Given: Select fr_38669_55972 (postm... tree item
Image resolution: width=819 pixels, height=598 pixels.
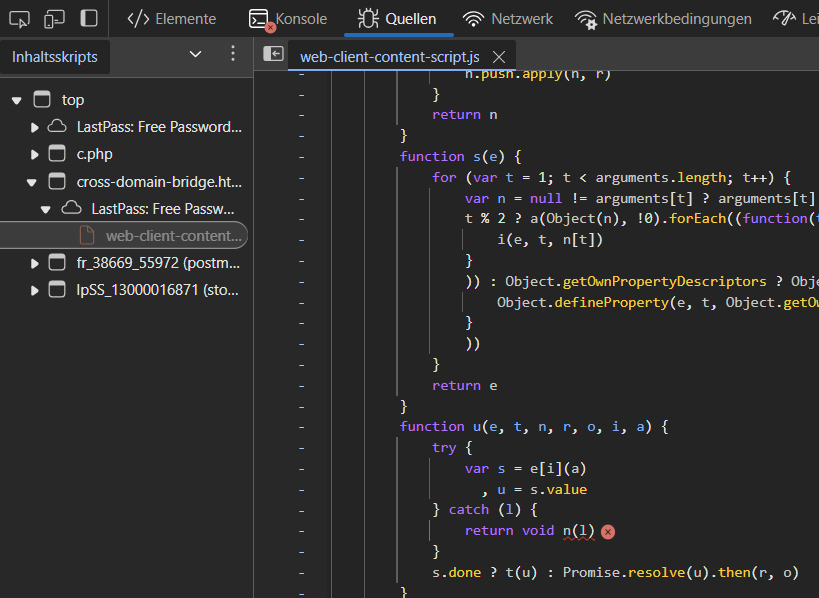Looking at the screenshot, I should coord(158,263).
